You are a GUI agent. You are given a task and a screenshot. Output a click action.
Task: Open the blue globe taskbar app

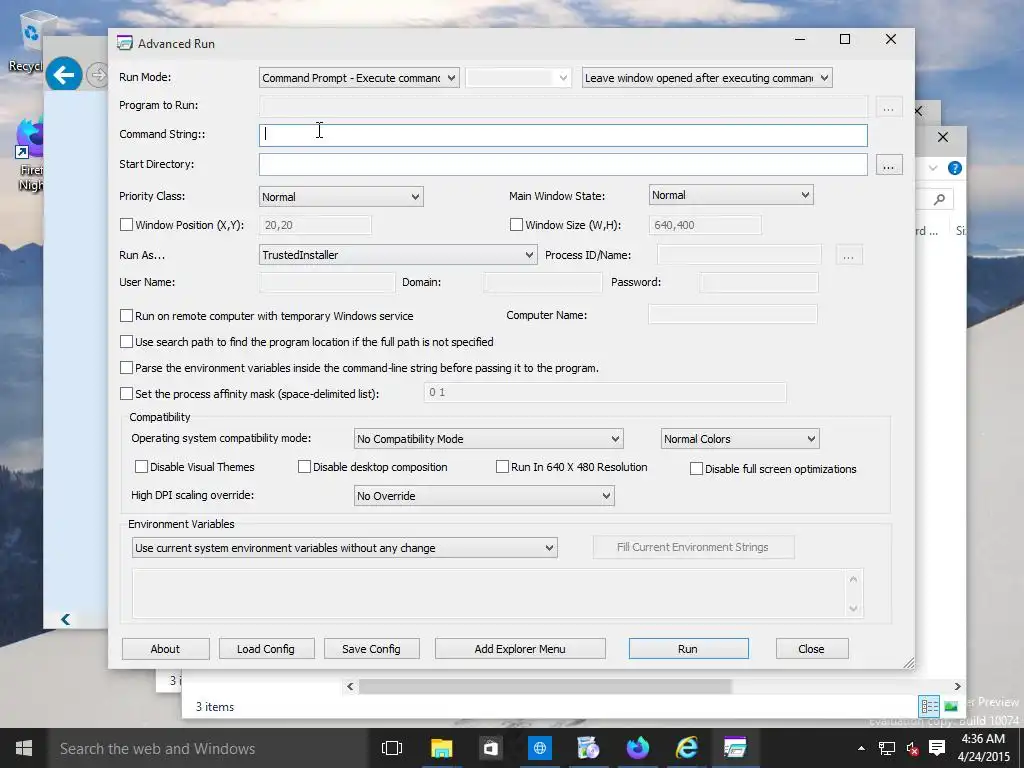(539, 748)
